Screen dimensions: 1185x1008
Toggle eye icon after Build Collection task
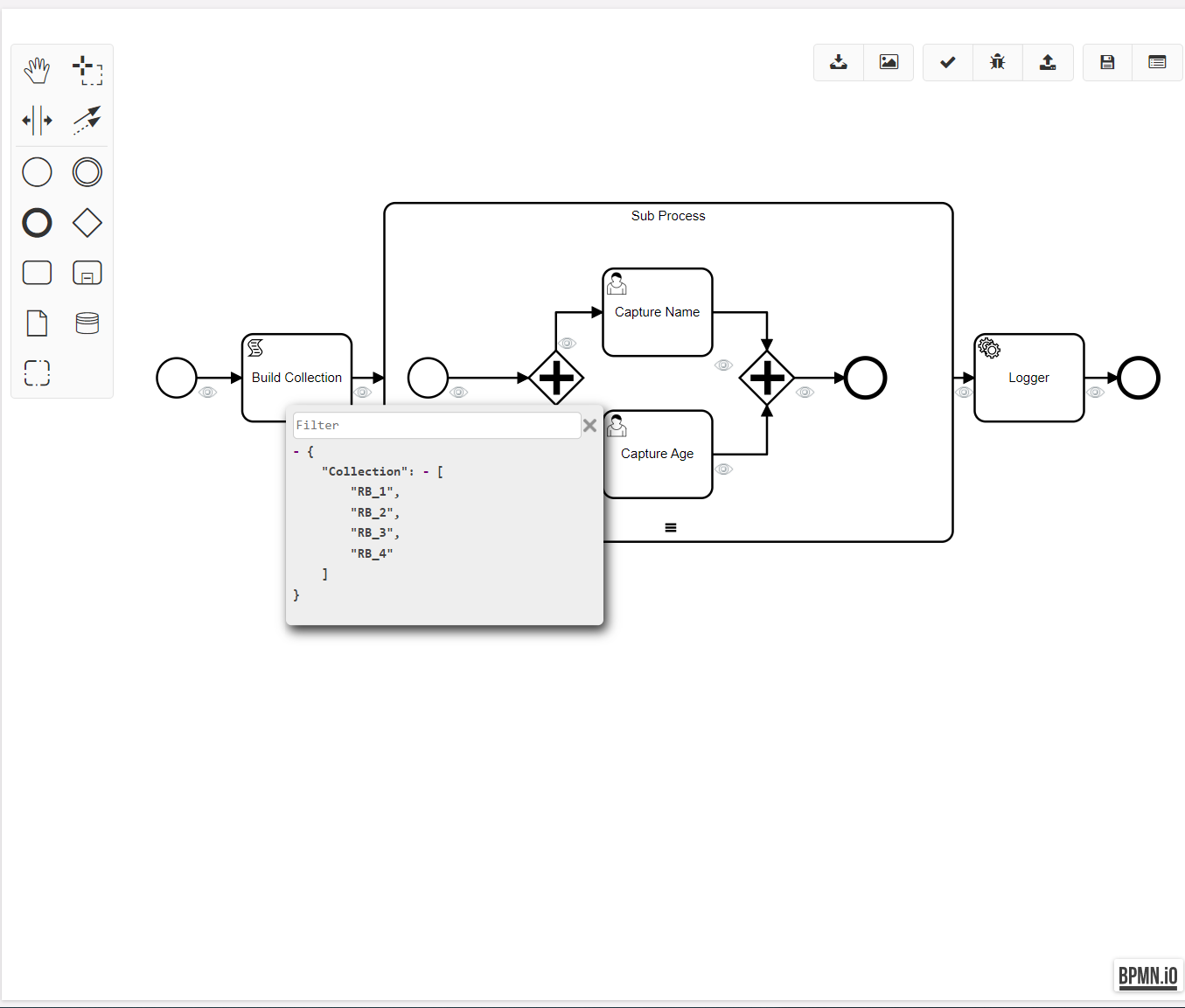(x=363, y=393)
